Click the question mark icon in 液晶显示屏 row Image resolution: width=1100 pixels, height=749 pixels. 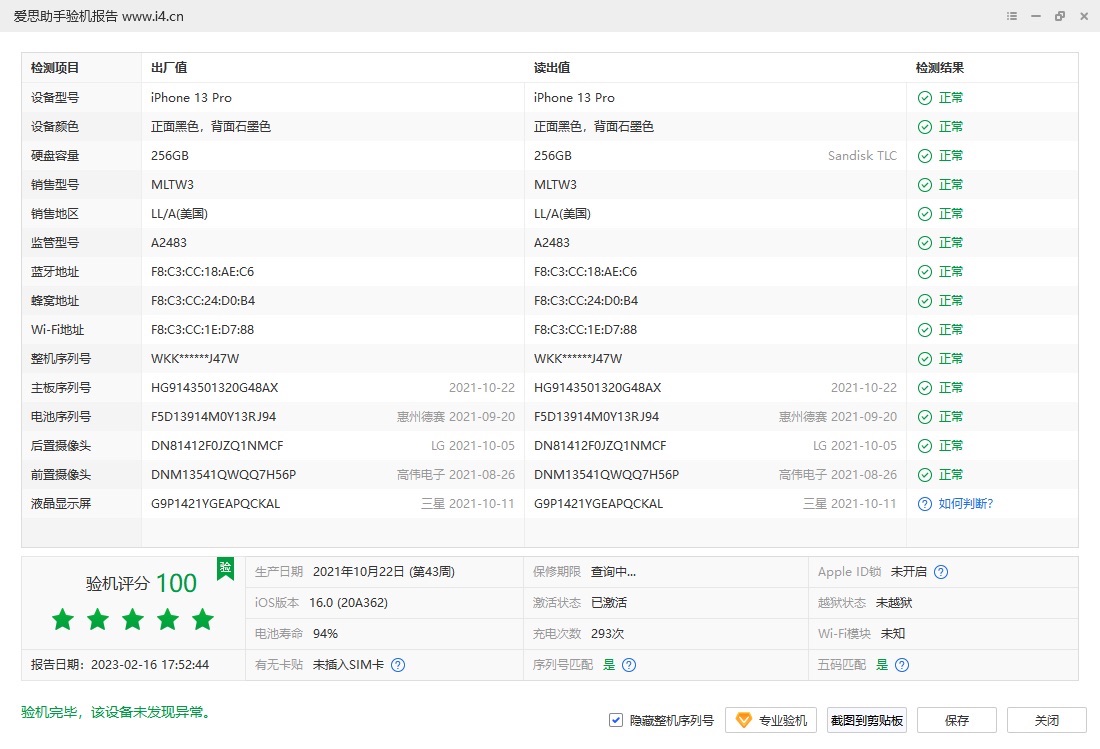click(x=925, y=504)
